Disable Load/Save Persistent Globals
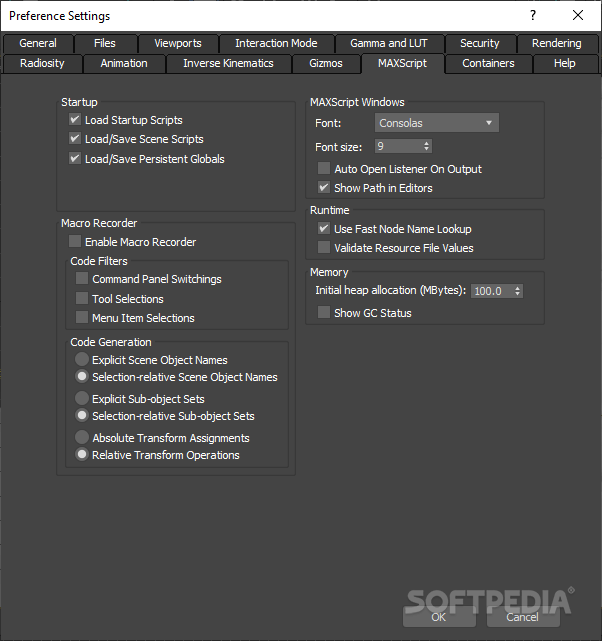 coord(75,158)
